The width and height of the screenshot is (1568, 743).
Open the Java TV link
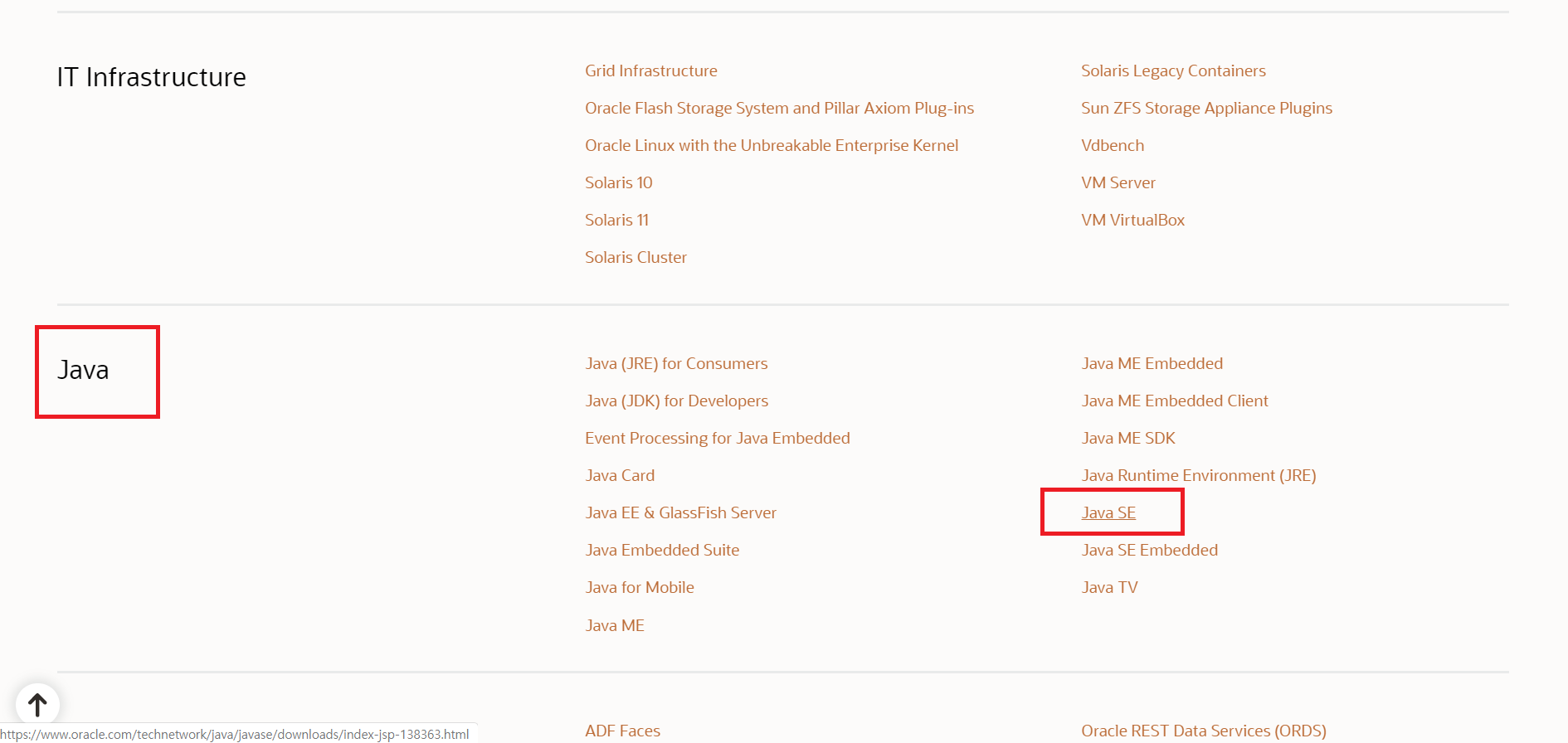tap(1109, 588)
